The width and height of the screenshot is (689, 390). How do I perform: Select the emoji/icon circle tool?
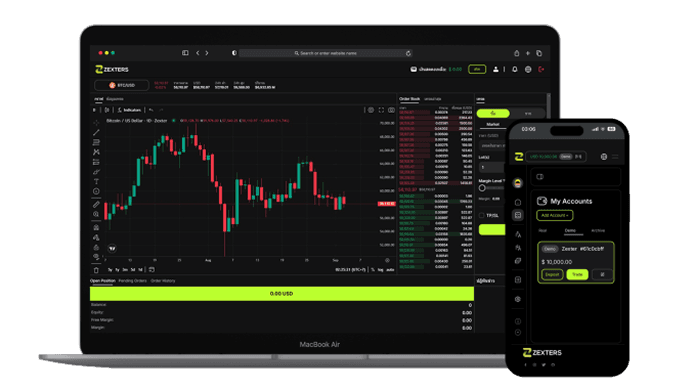(x=96, y=191)
